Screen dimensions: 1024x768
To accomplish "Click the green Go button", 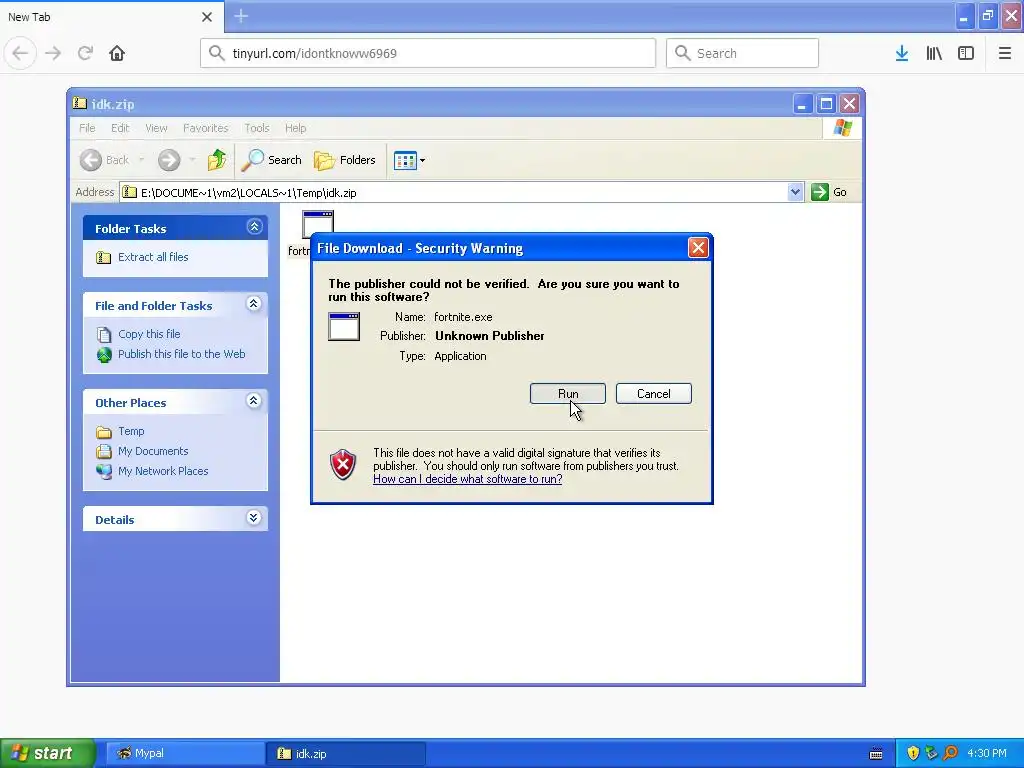I will (829, 192).
